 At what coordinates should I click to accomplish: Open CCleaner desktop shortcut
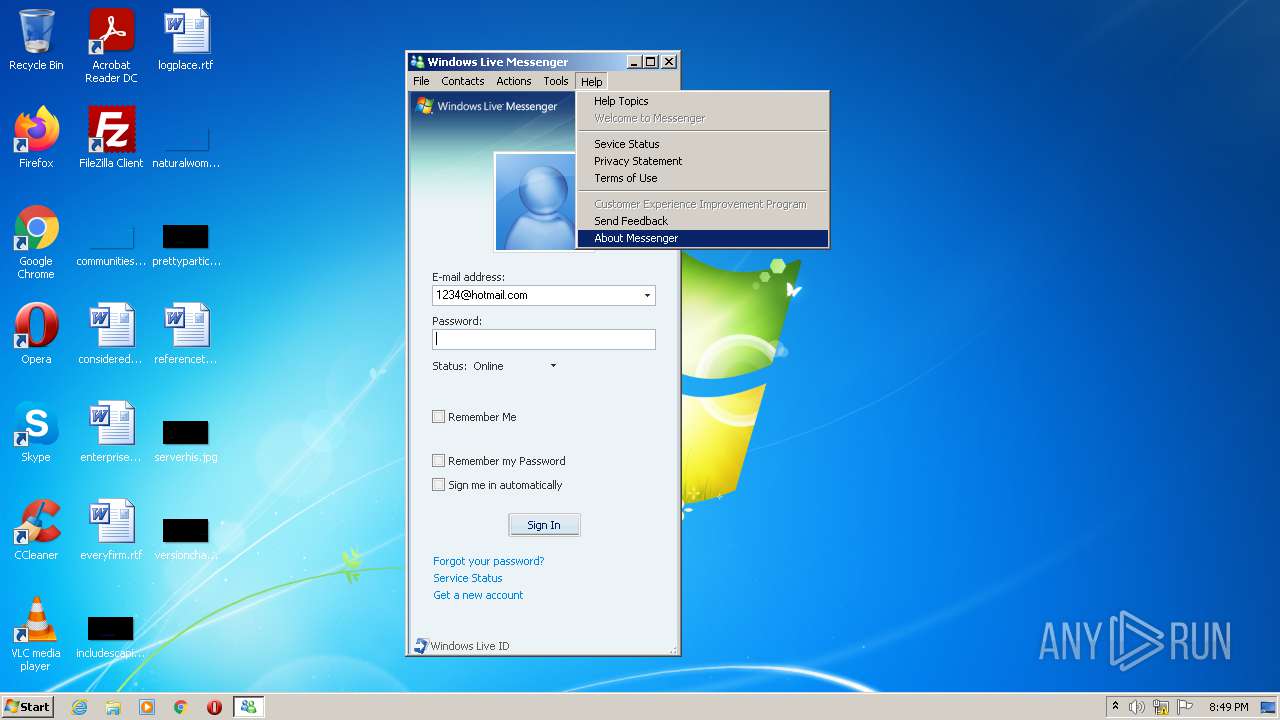pyautogui.click(x=36, y=530)
